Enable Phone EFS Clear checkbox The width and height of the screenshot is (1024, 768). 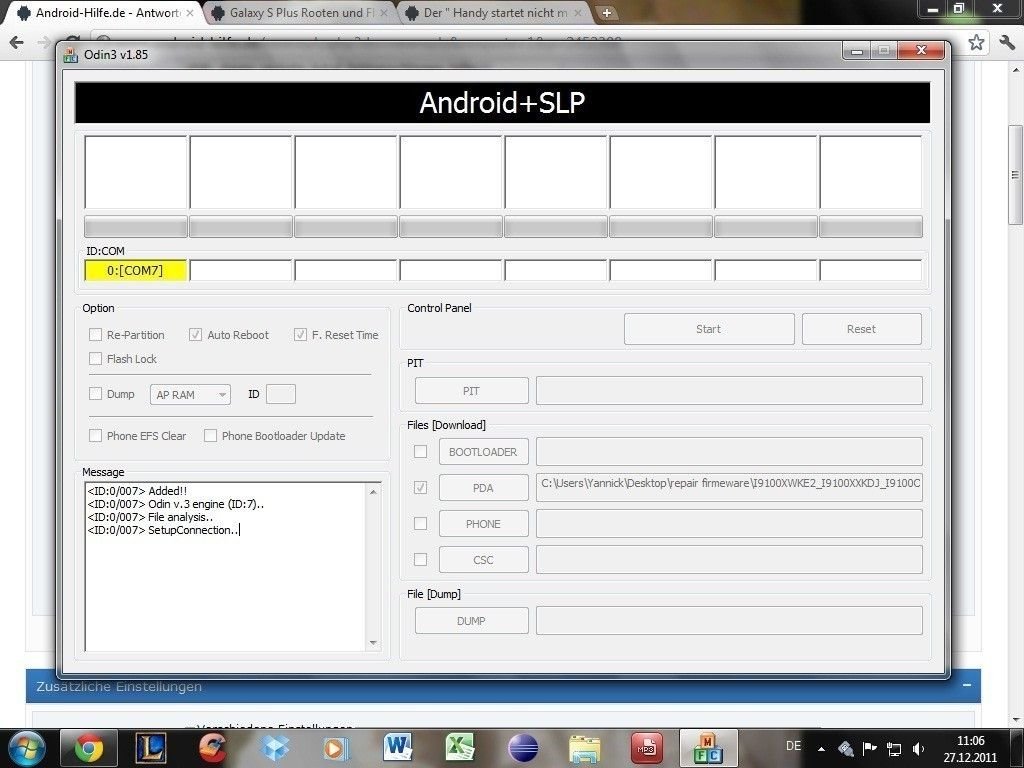95,436
